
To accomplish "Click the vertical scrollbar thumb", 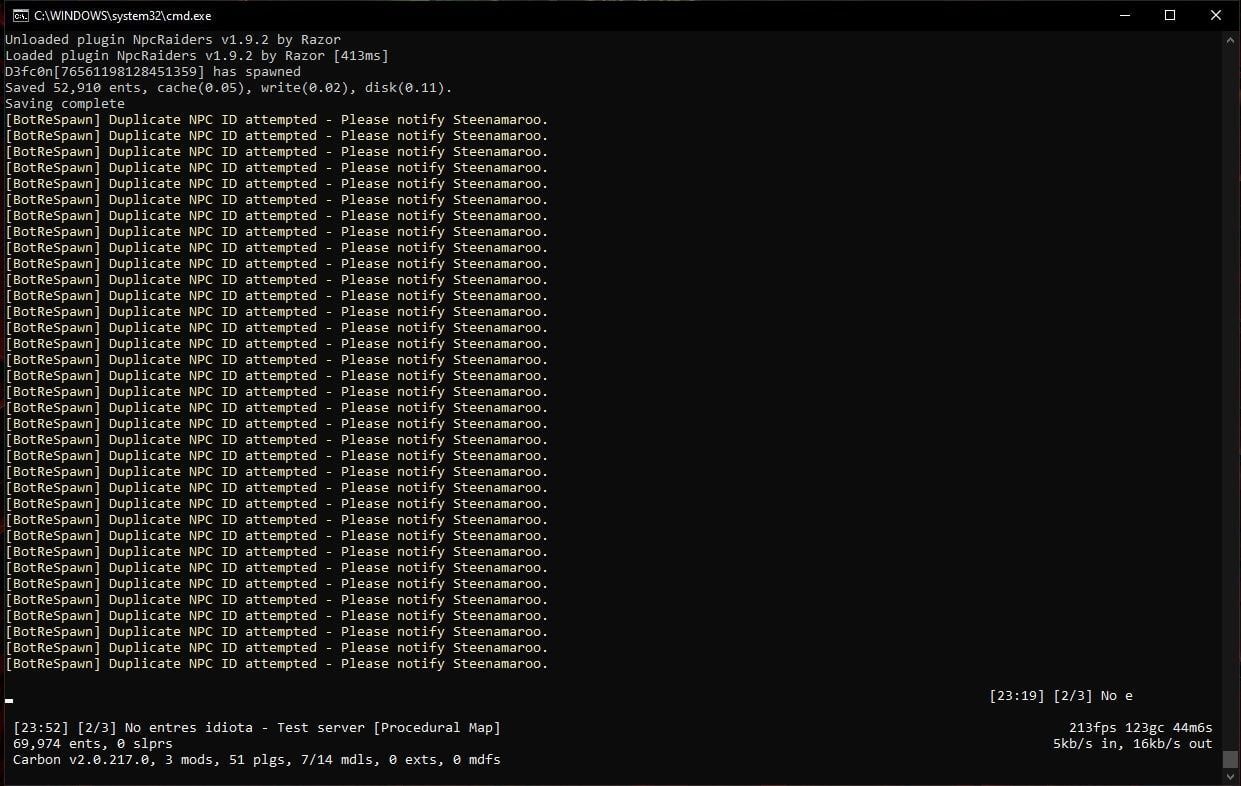I will pos(1231,759).
